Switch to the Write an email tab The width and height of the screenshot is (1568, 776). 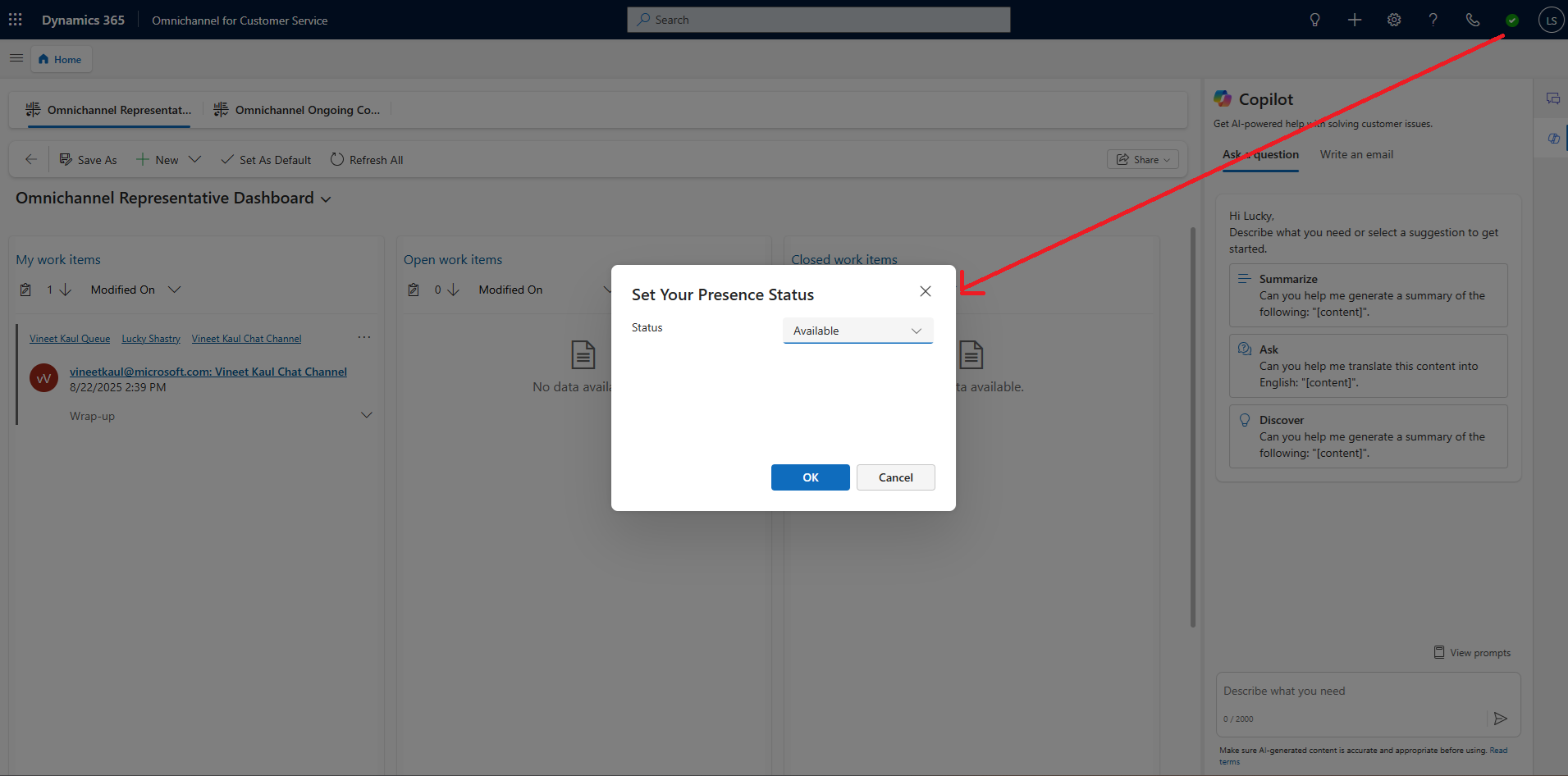click(1356, 154)
